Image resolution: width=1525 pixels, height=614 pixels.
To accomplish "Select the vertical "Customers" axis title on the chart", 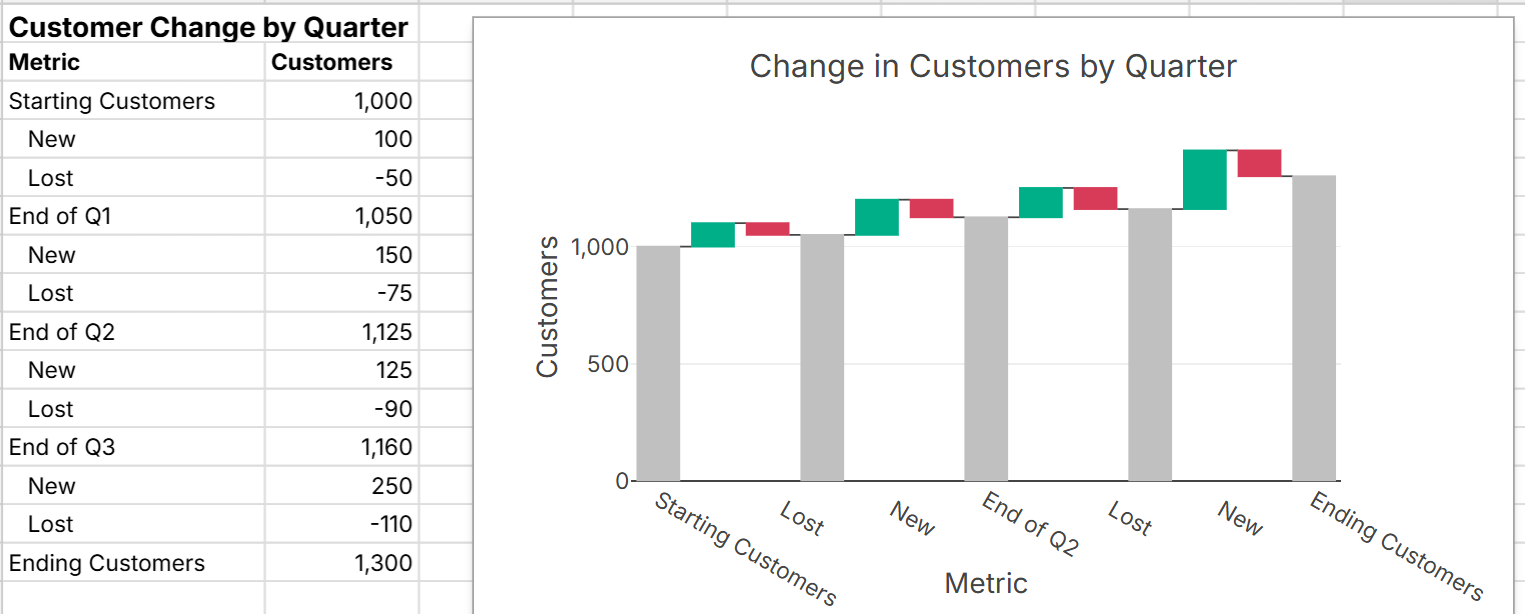I will [x=547, y=306].
